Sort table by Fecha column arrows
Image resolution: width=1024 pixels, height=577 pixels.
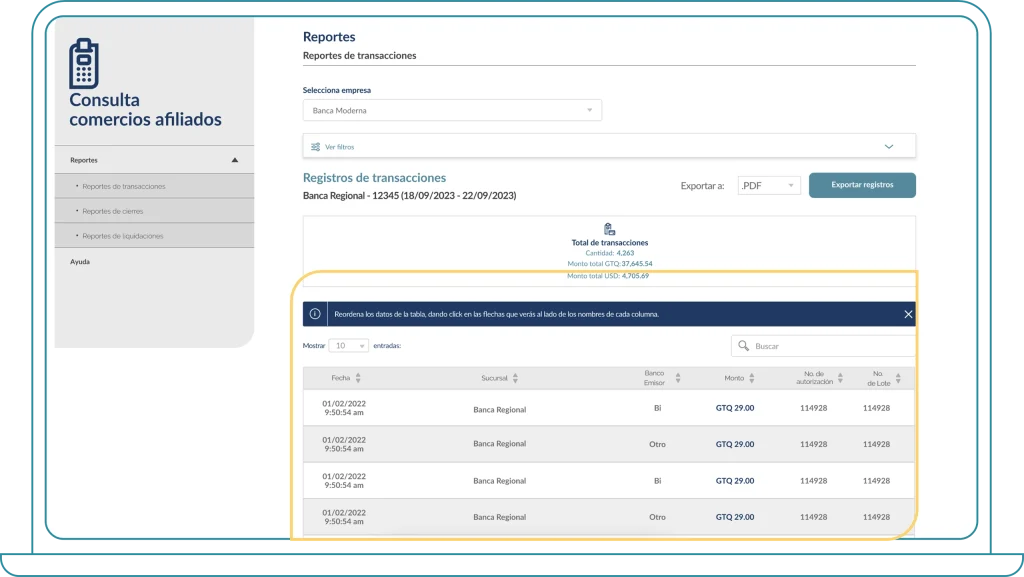coord(358,378)
